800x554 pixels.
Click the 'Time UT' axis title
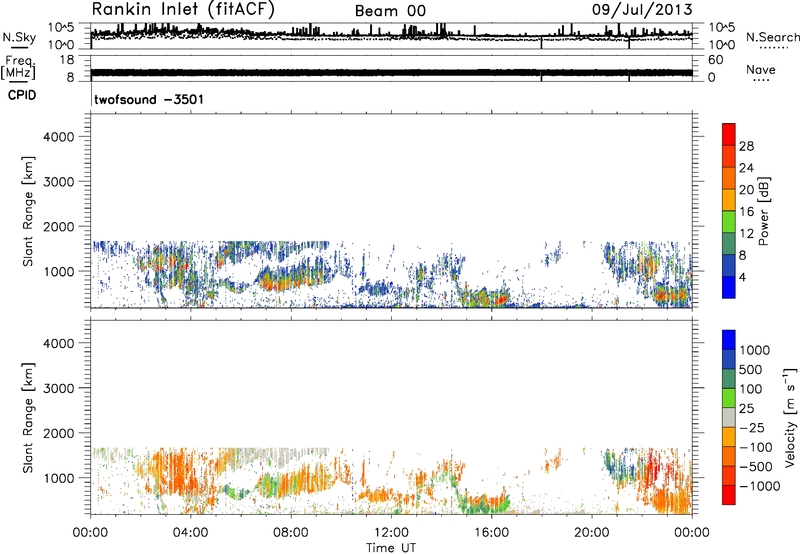coord(391,547)
